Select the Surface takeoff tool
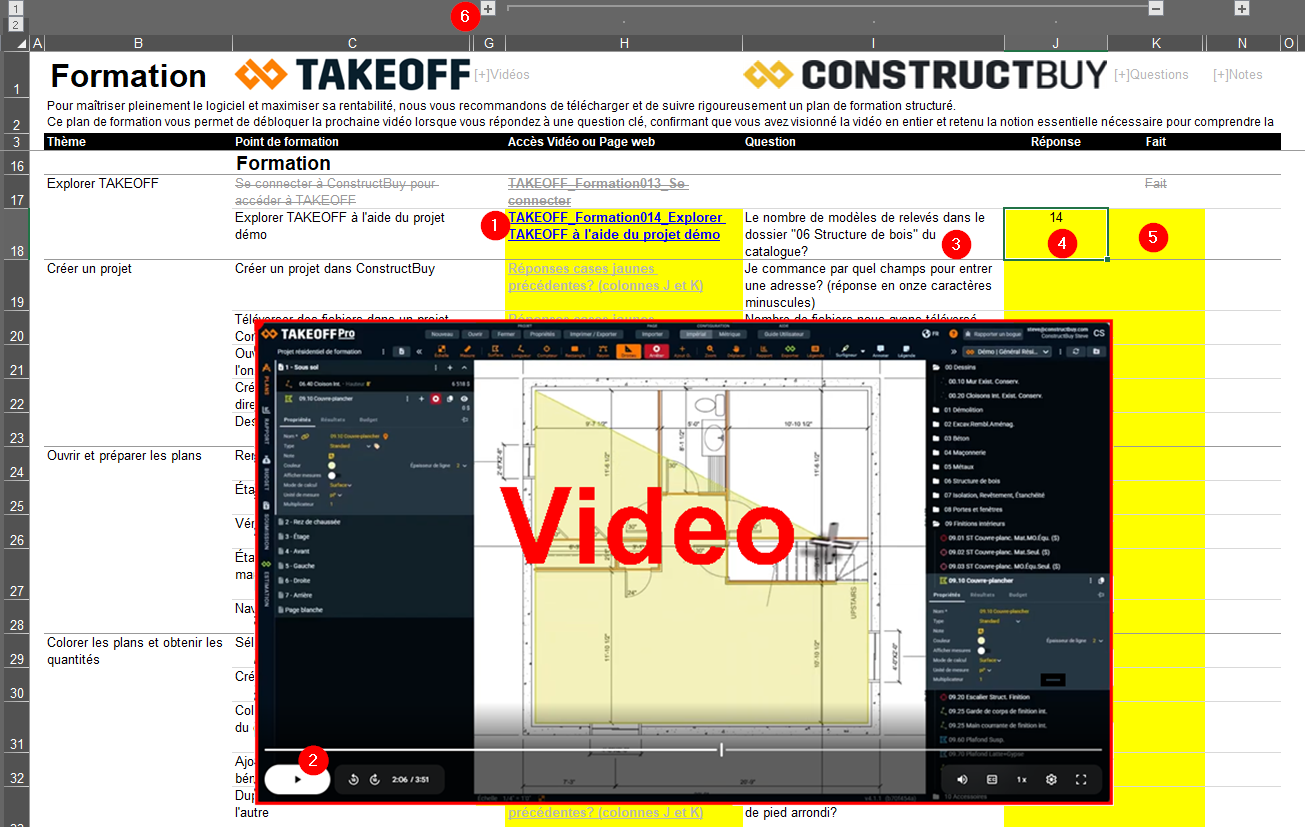 point(495,352)
